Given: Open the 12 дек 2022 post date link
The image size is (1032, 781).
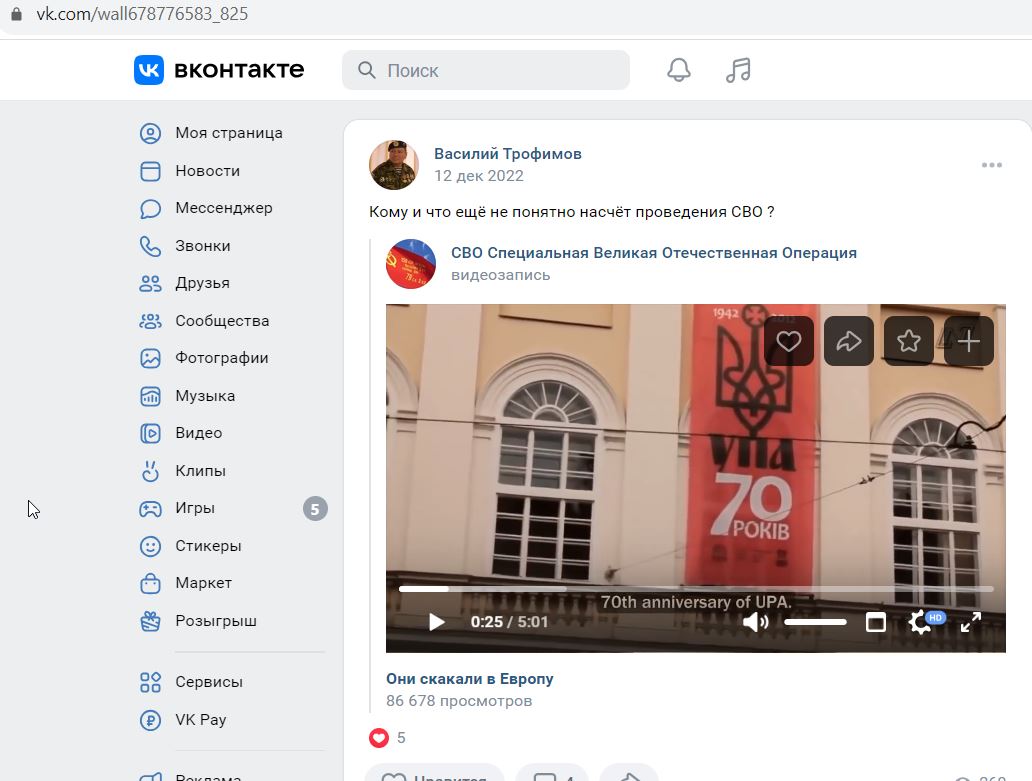Looking at the screenshot, I should click(x=478, y=176).
